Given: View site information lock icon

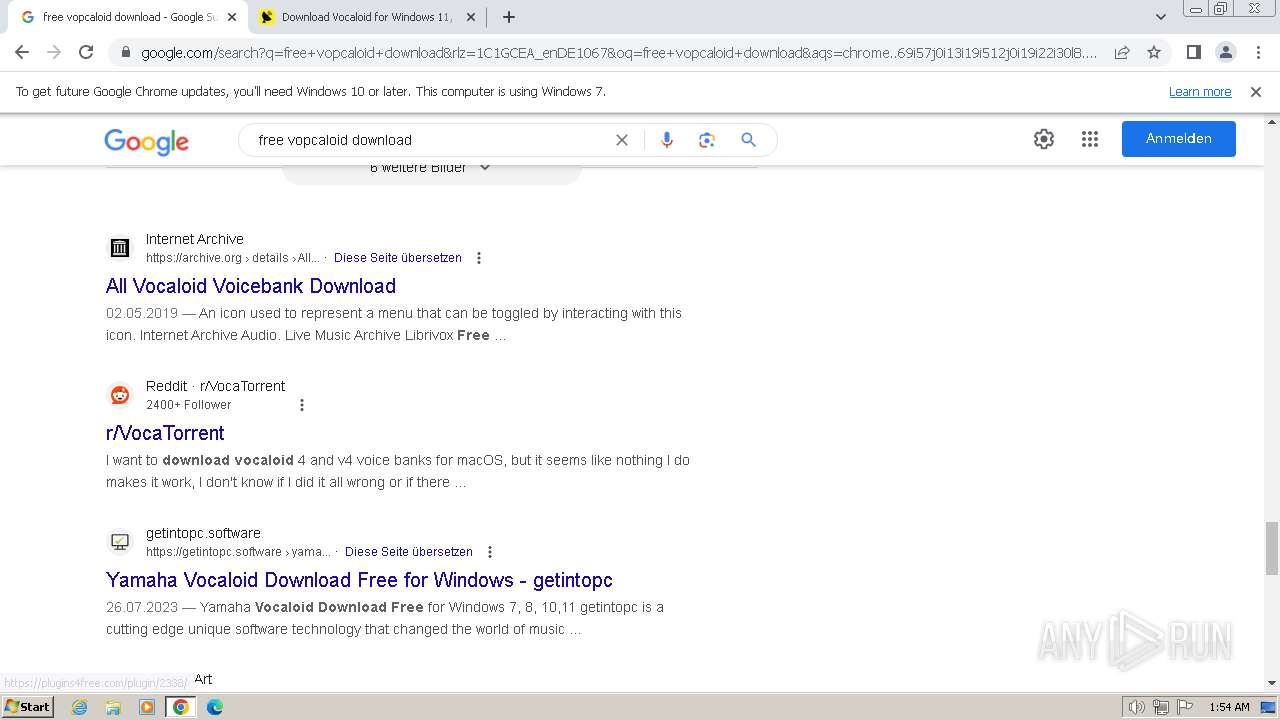Looking at the screenshot, I should [125, 52].
